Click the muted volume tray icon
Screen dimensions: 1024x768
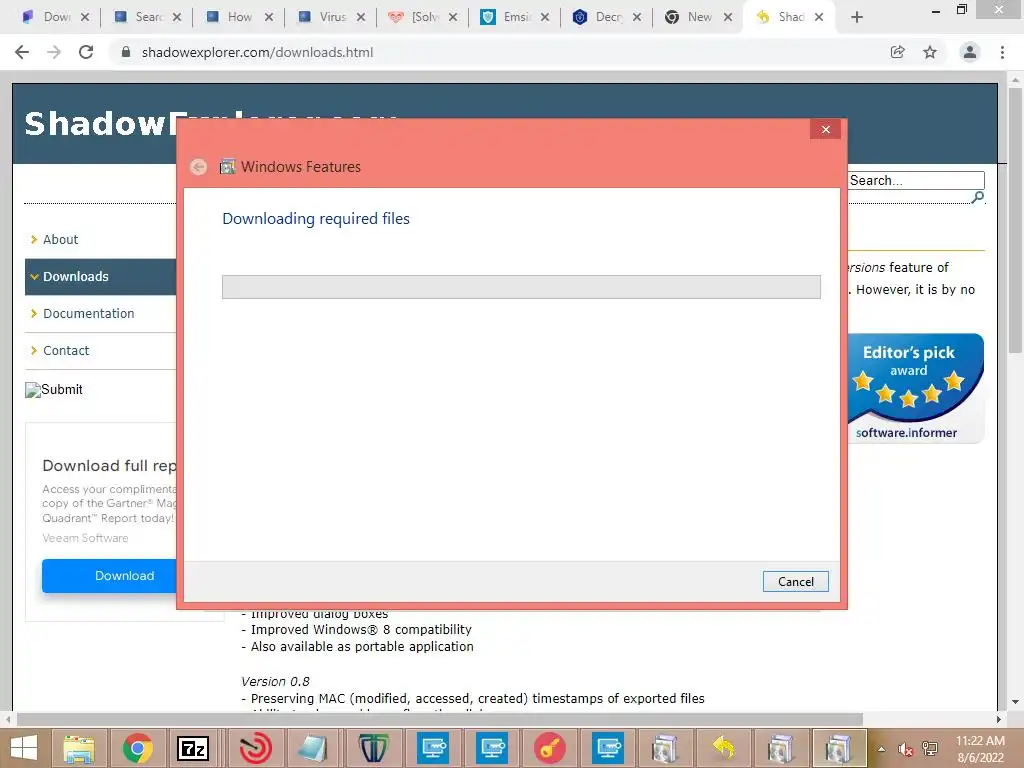point(905,749)
